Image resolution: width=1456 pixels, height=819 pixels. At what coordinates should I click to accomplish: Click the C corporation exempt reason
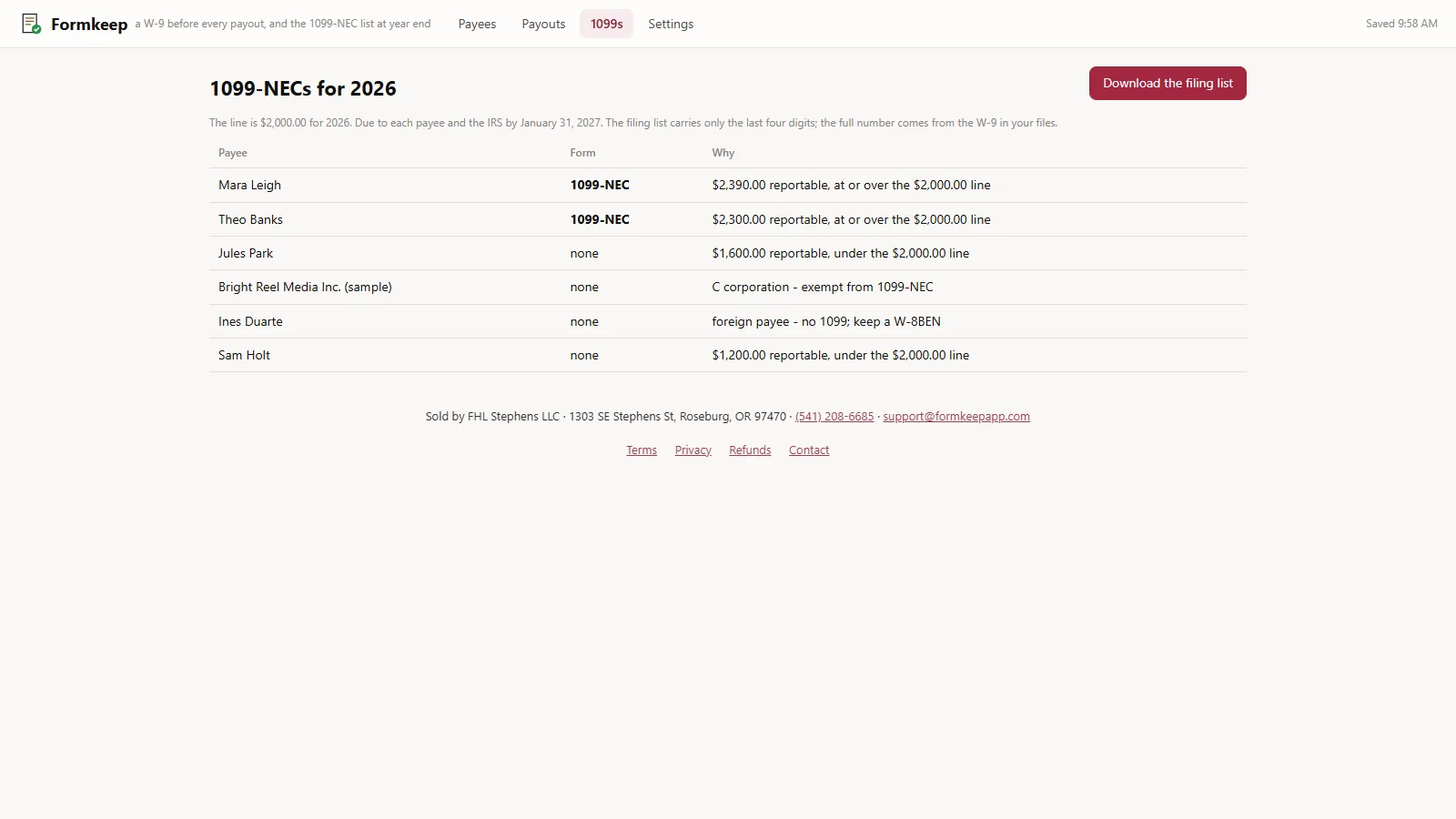(823, 287)
